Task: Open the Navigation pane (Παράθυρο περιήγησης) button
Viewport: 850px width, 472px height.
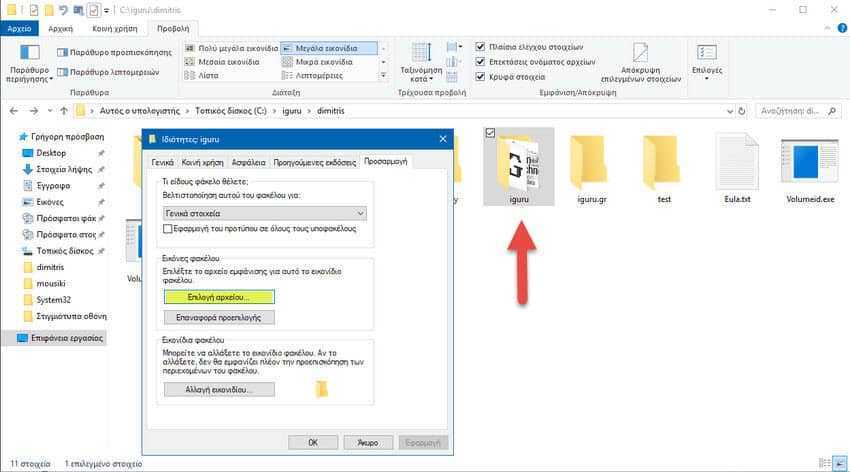Action: 30,64
